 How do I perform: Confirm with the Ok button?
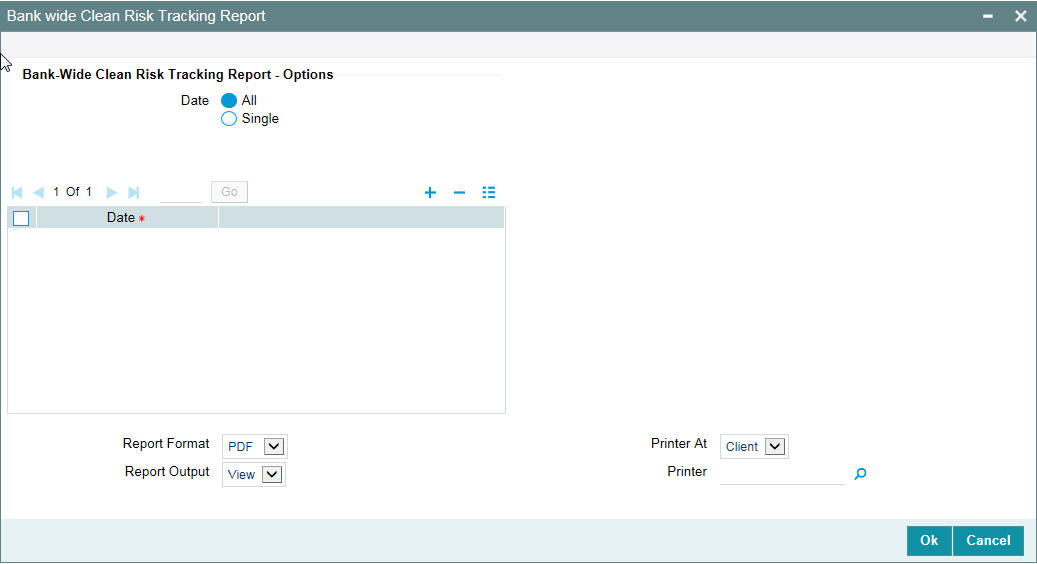point(929,540)
